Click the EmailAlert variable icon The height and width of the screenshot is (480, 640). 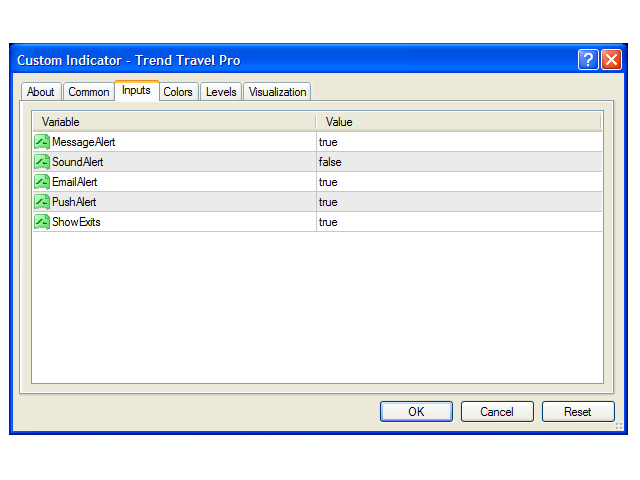click(x=42, y=182)
